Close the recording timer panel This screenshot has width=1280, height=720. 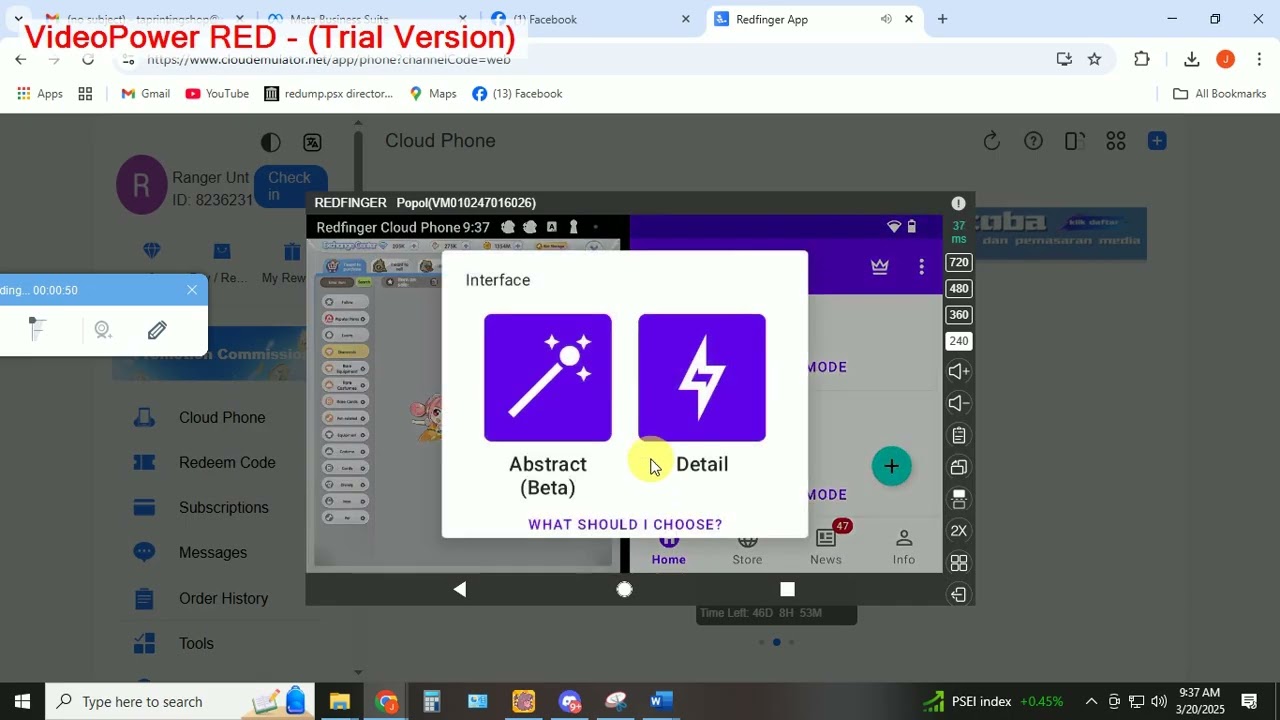coord(192,290)
